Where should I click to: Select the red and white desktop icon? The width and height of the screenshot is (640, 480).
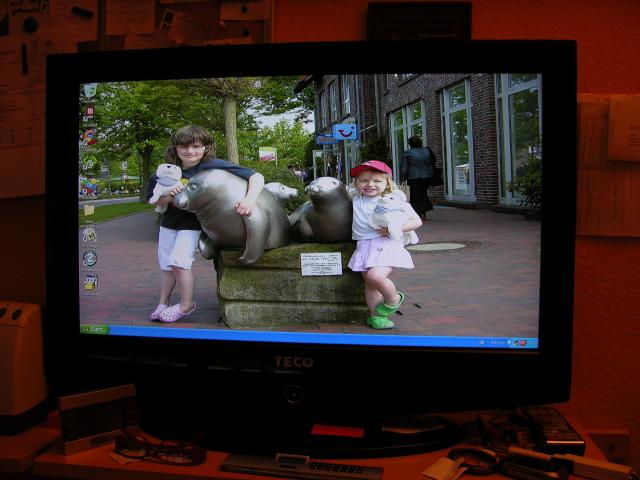90,113
